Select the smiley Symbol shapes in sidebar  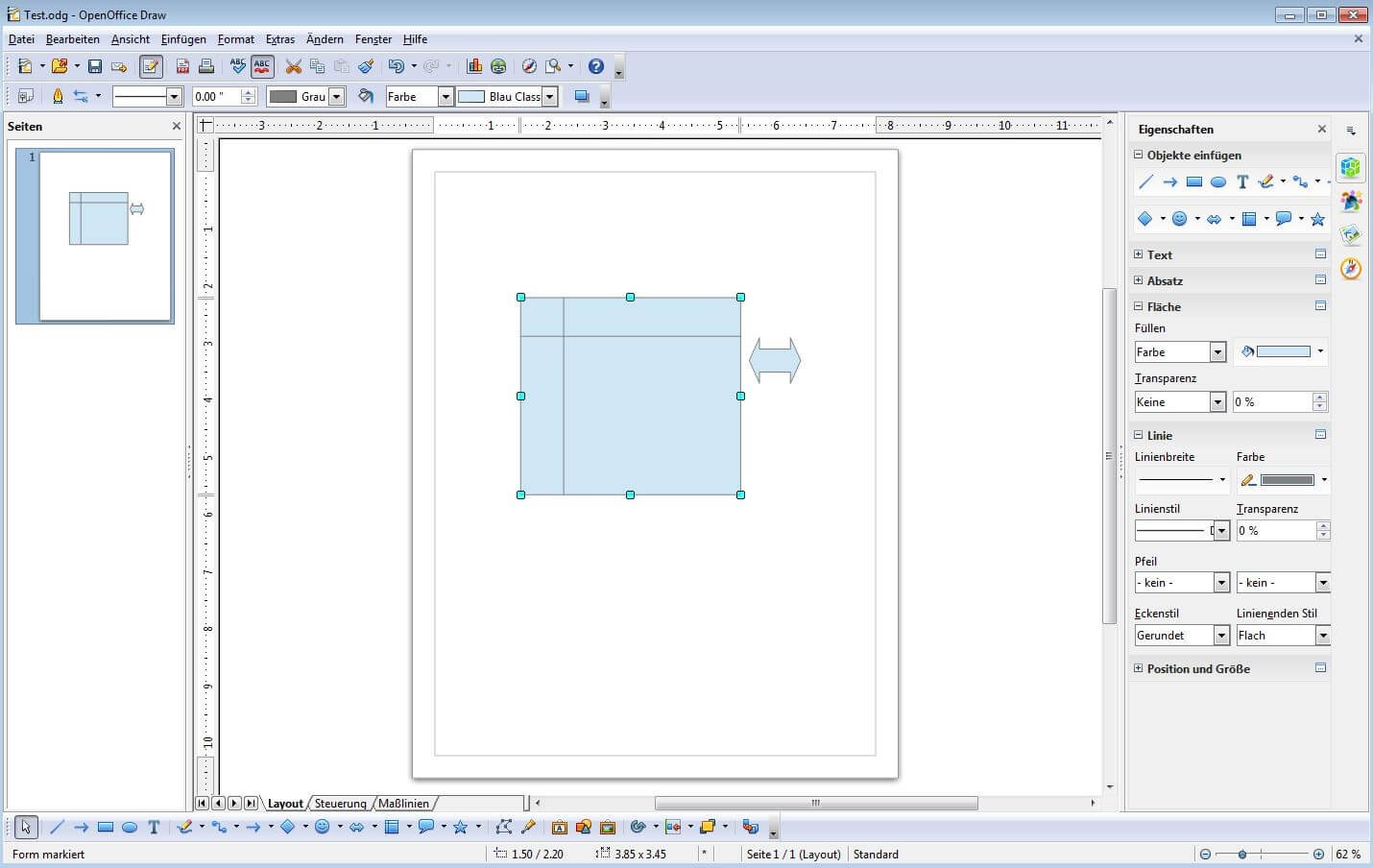tap(1179, 219)
